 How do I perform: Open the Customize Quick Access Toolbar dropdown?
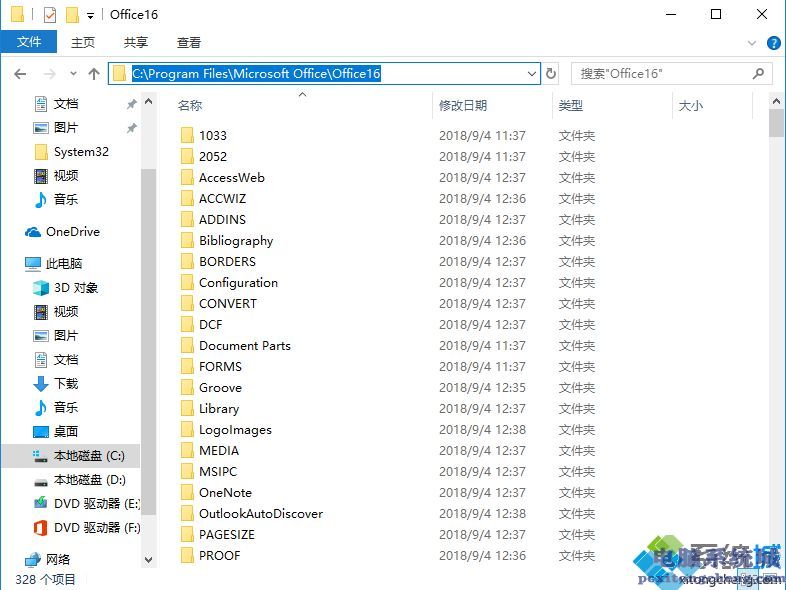(x=90, y=16)
